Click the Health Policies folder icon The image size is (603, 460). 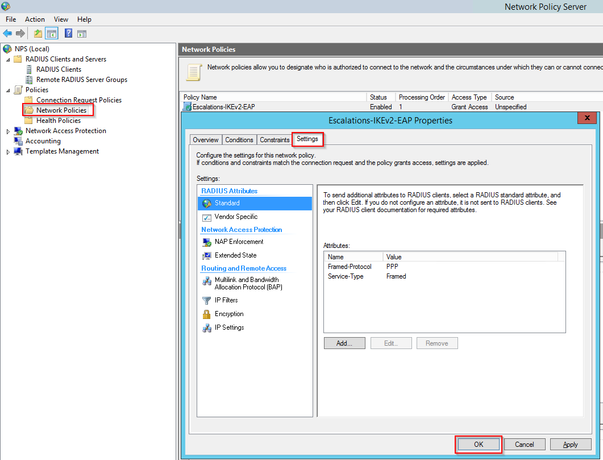click(x=28, y=120)
